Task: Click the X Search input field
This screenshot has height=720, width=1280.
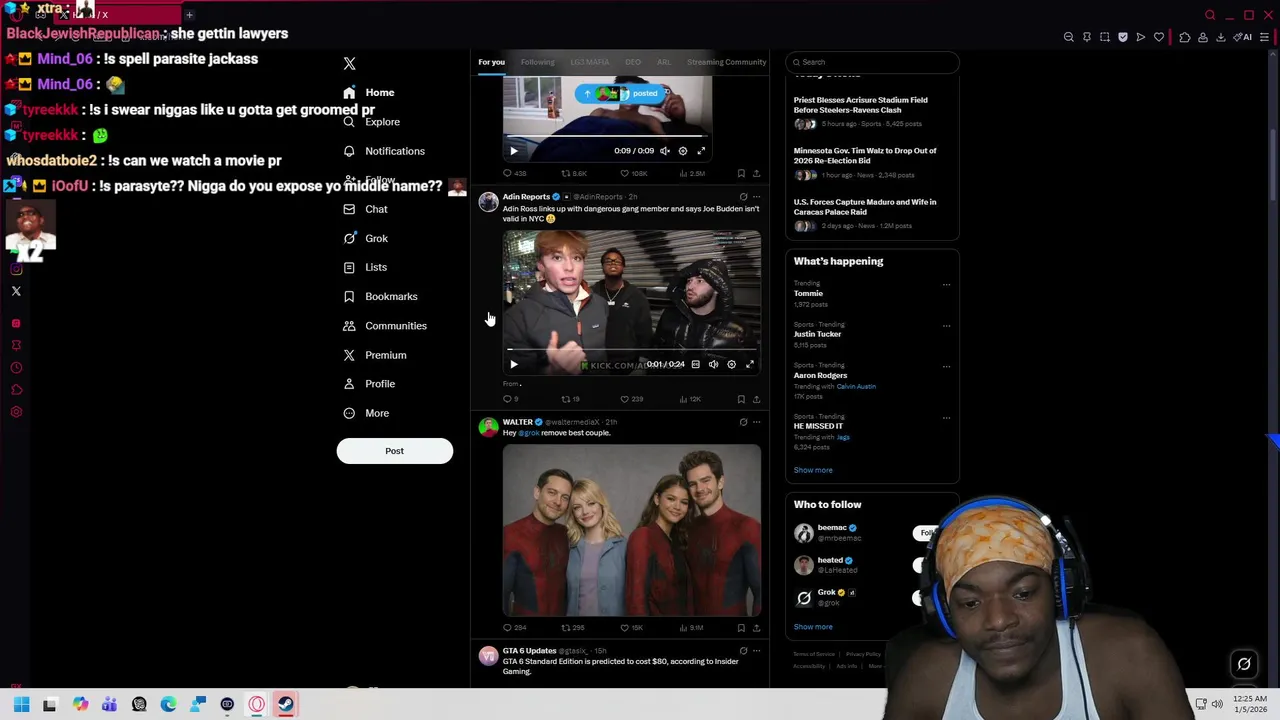Action: [x=872, y=62]
